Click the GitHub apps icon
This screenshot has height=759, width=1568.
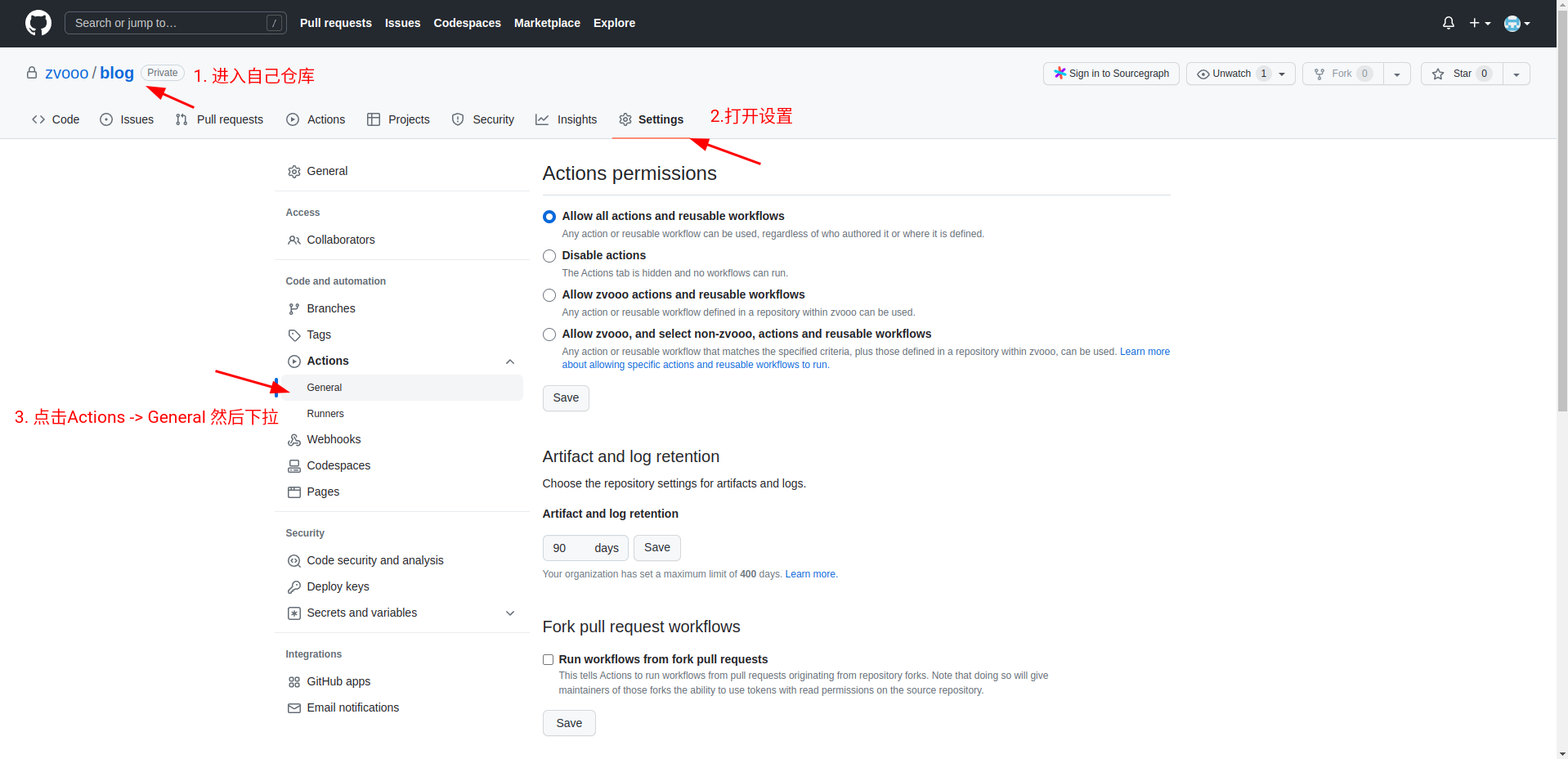[294, 682]
